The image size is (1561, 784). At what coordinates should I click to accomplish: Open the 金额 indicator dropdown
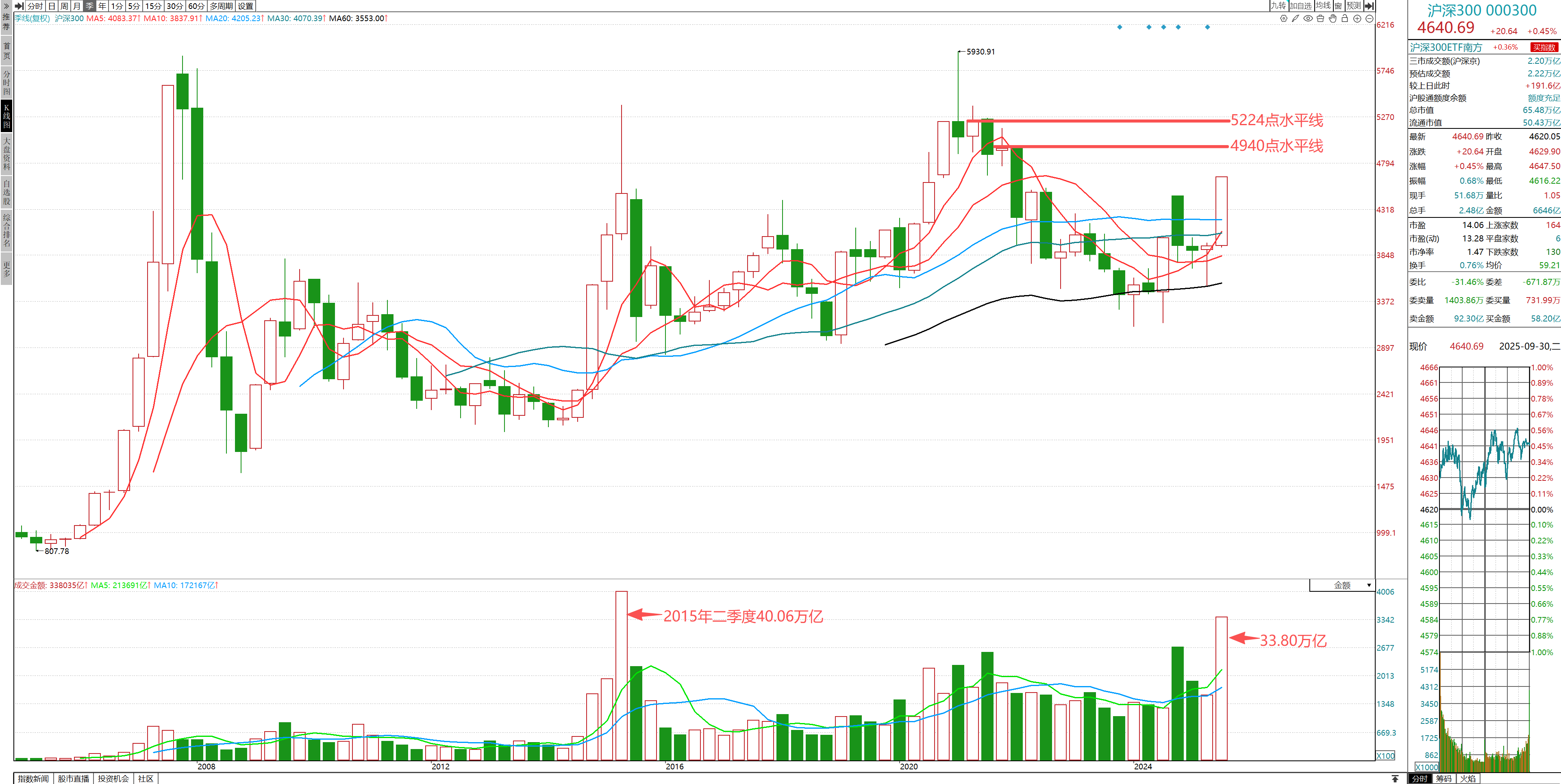(1368, 585)
